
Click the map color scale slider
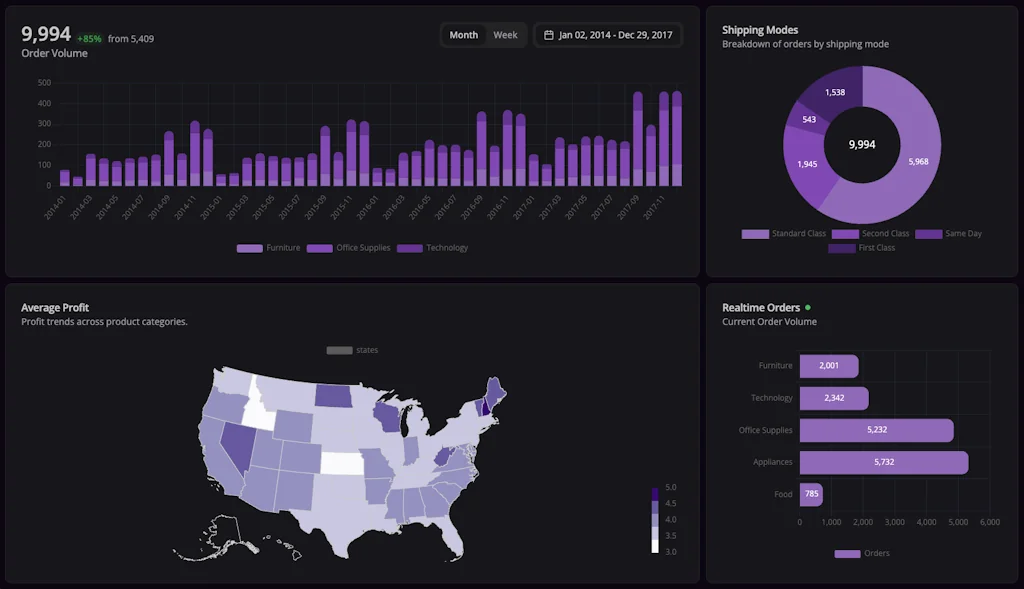pos(655,520)
